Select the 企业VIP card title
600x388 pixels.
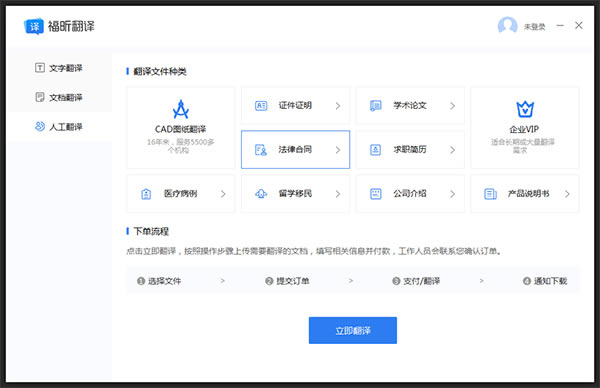point(524,129)
